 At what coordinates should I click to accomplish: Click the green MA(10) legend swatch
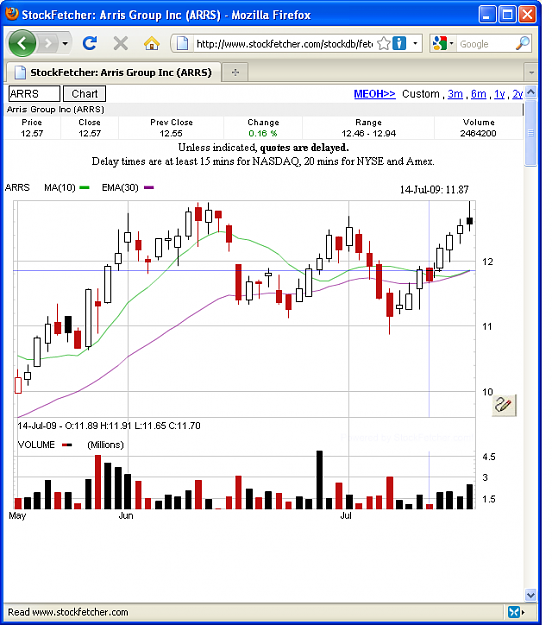coord(84,188)
